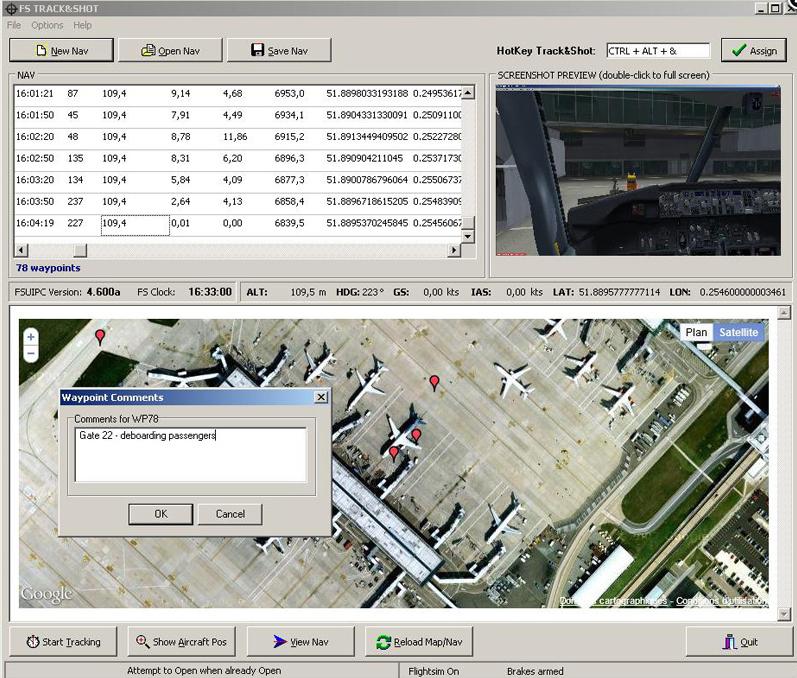Quit the application via the Quit button
Viewport: 797px width, 678px height.
(x=740, y=641)
